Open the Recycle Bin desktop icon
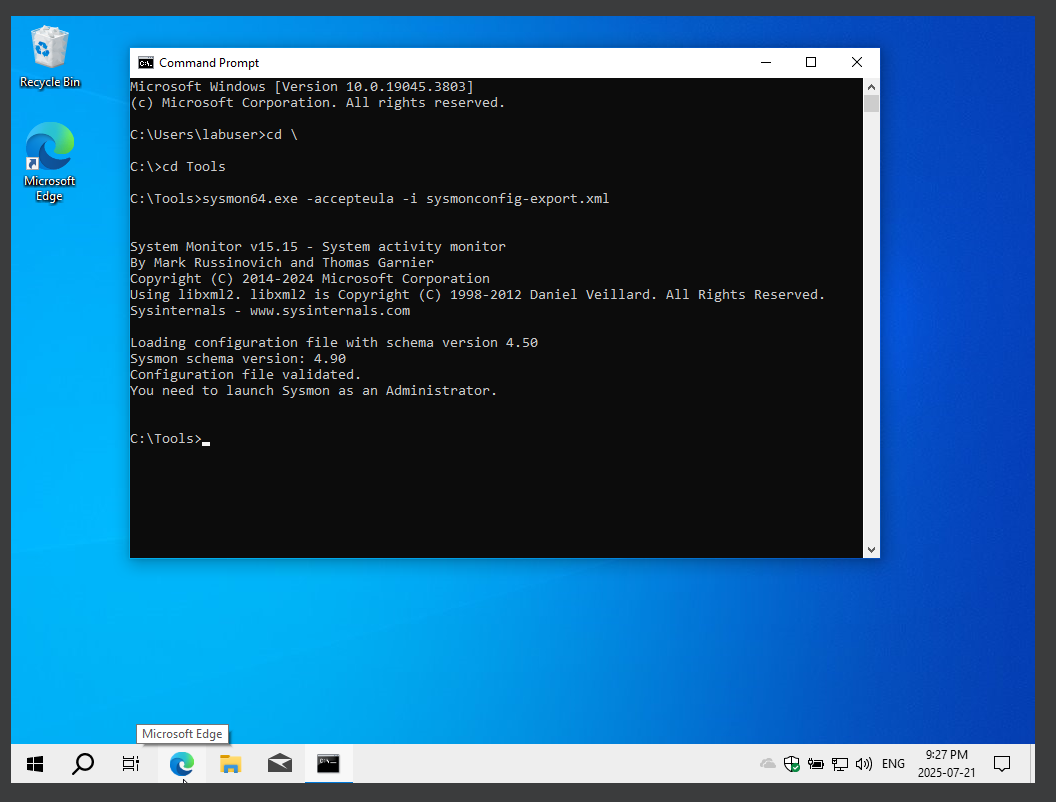The image size is (1056, 802). (50, 57)
